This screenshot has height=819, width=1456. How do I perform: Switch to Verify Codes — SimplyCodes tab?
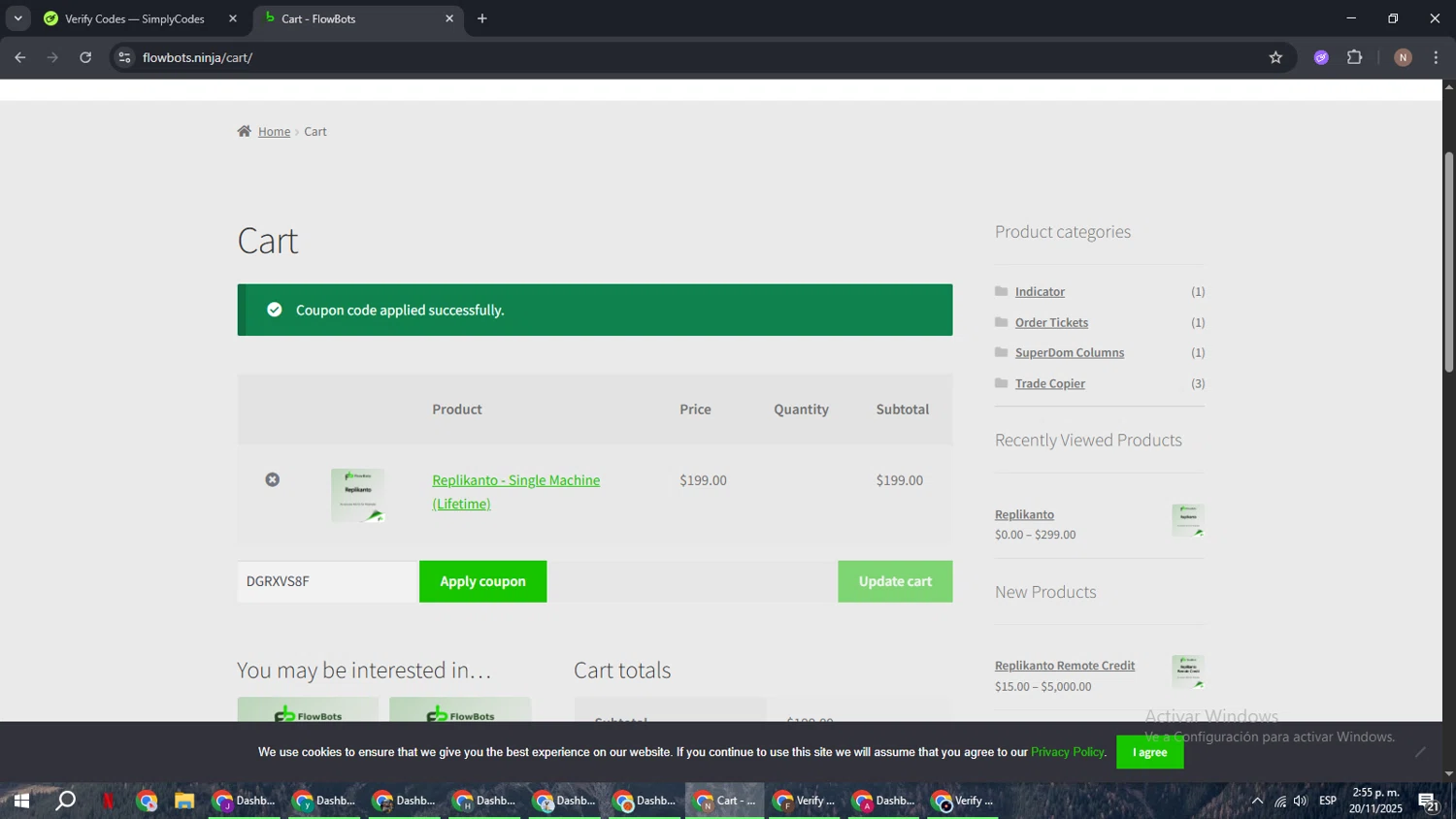click(x=134, y=18)
